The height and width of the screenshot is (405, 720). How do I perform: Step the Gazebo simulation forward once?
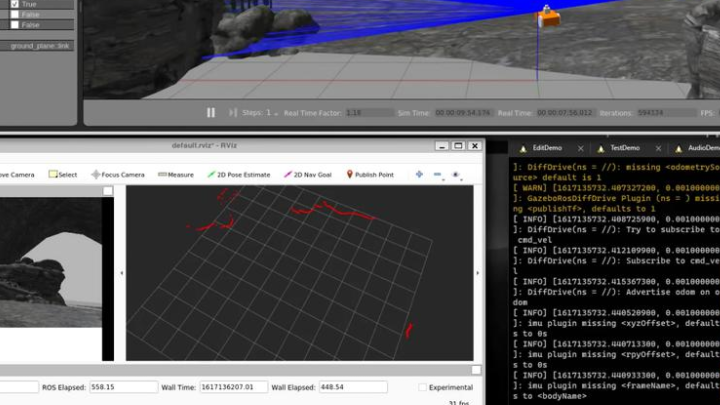click(233, 112)
